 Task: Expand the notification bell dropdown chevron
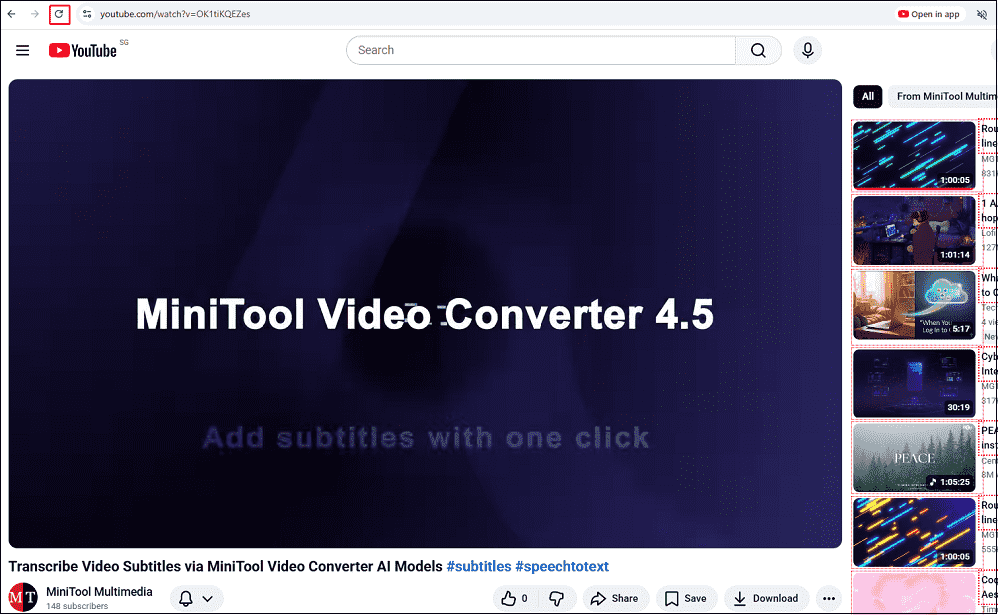pos(206,597)
